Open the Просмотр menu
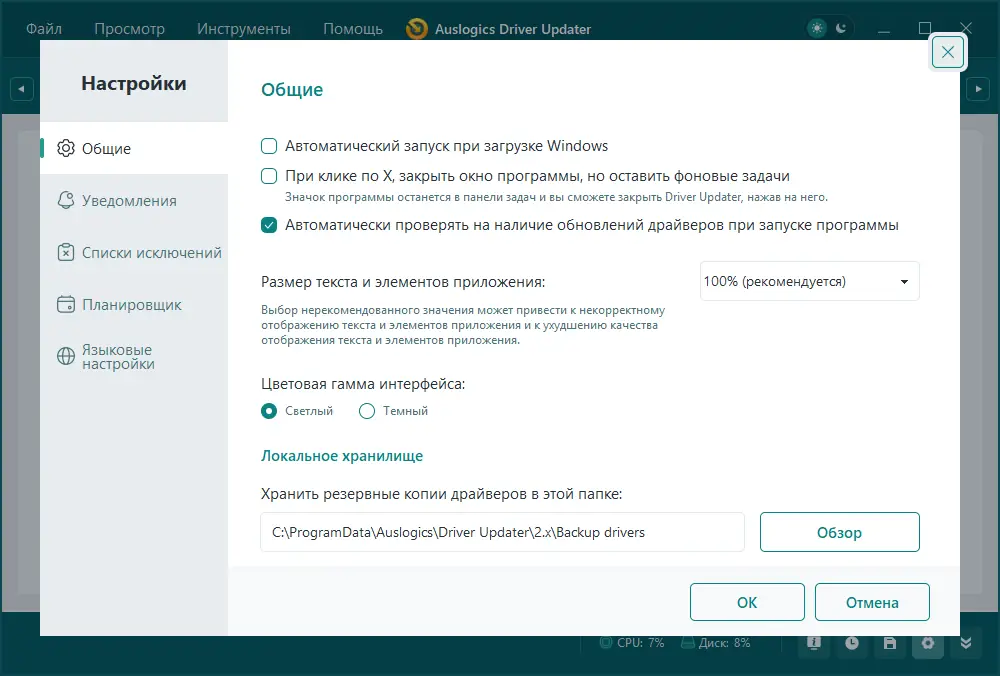1000x676 pixels. (x=129, y=29)
